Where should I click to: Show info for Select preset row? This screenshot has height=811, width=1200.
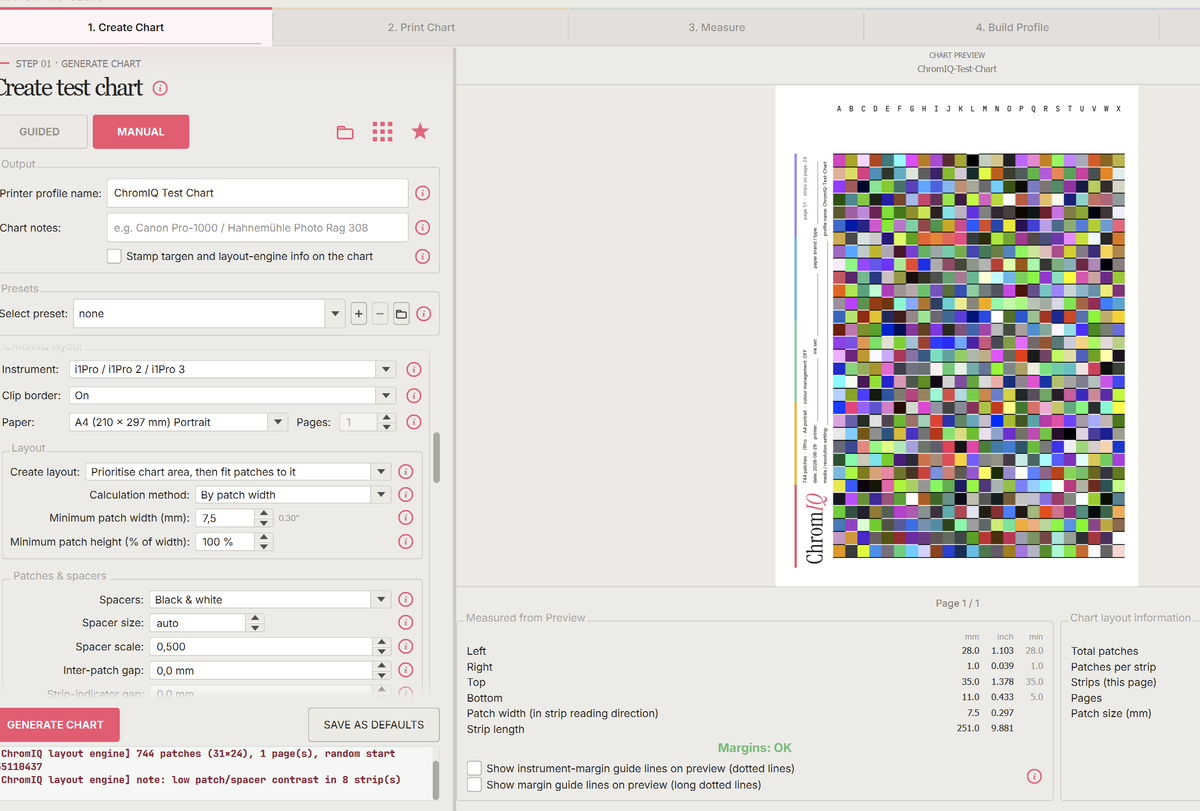[423, 314]
